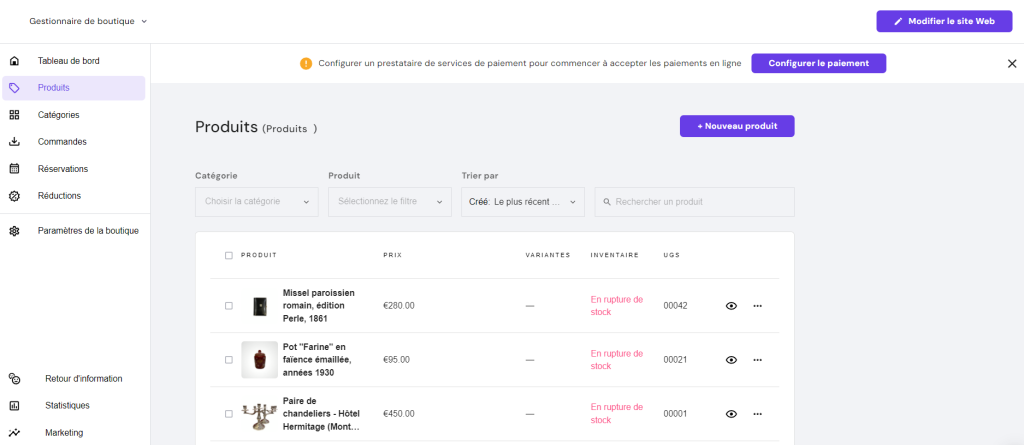Screen dimensions: 1024x445
Task: Open three-dot menu for Missel paroissien romain
Action: pos(757,306)
